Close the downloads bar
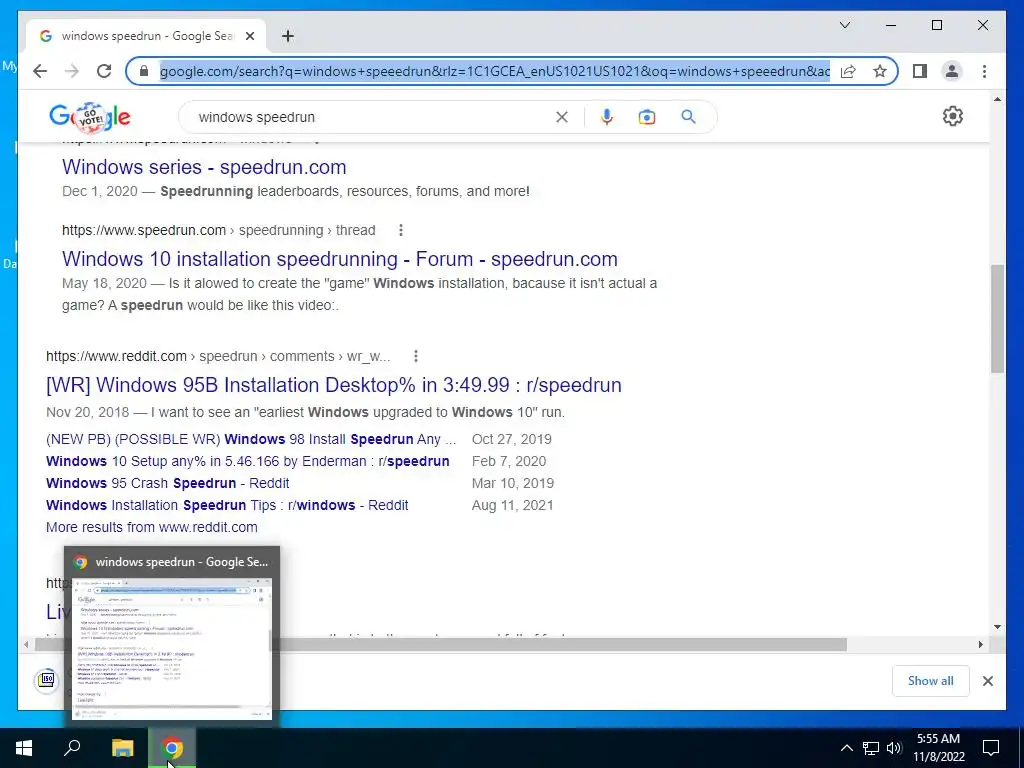The width and height of the screenshot is (1024, 768). pos(987,681)
